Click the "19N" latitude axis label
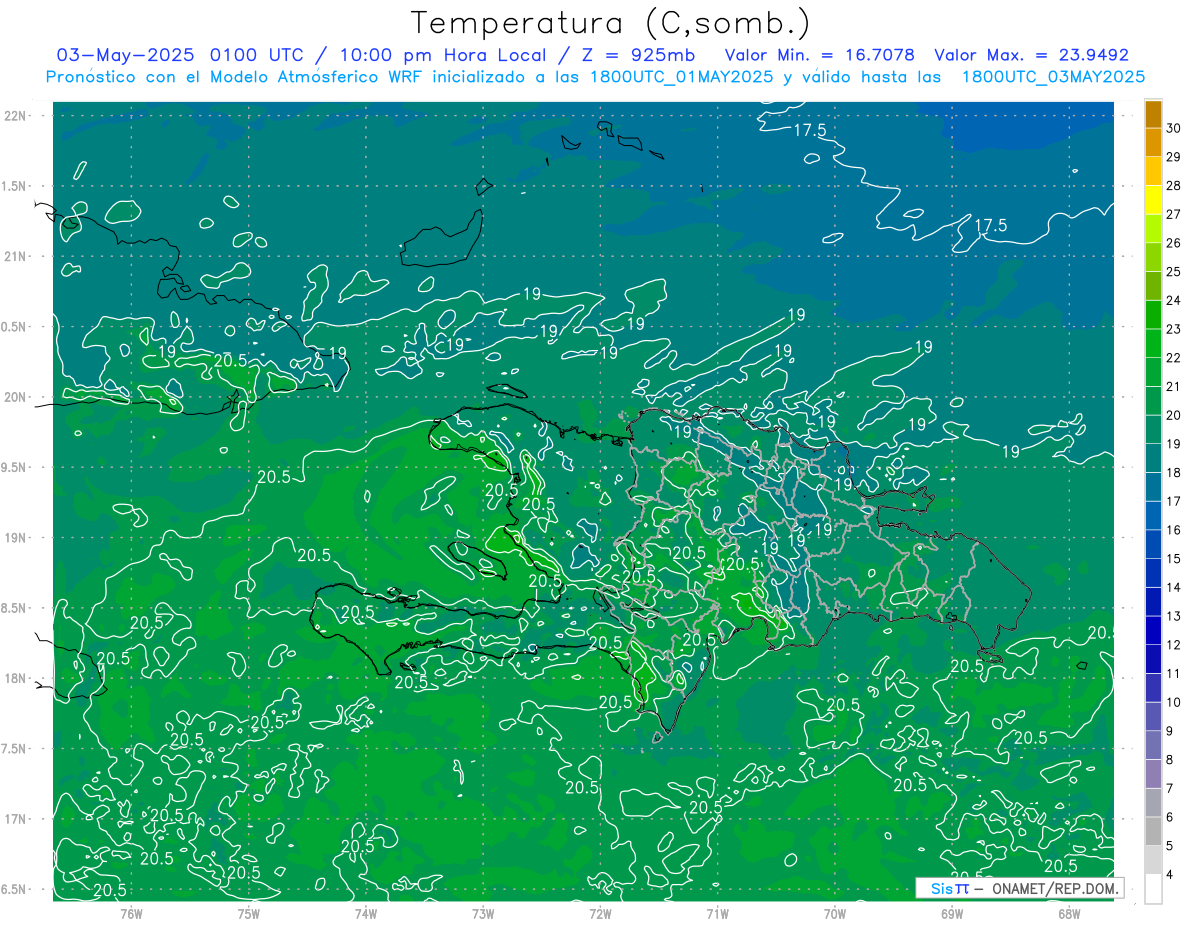The height and width of the screenshot is (927, 1200). coord(15,538)
